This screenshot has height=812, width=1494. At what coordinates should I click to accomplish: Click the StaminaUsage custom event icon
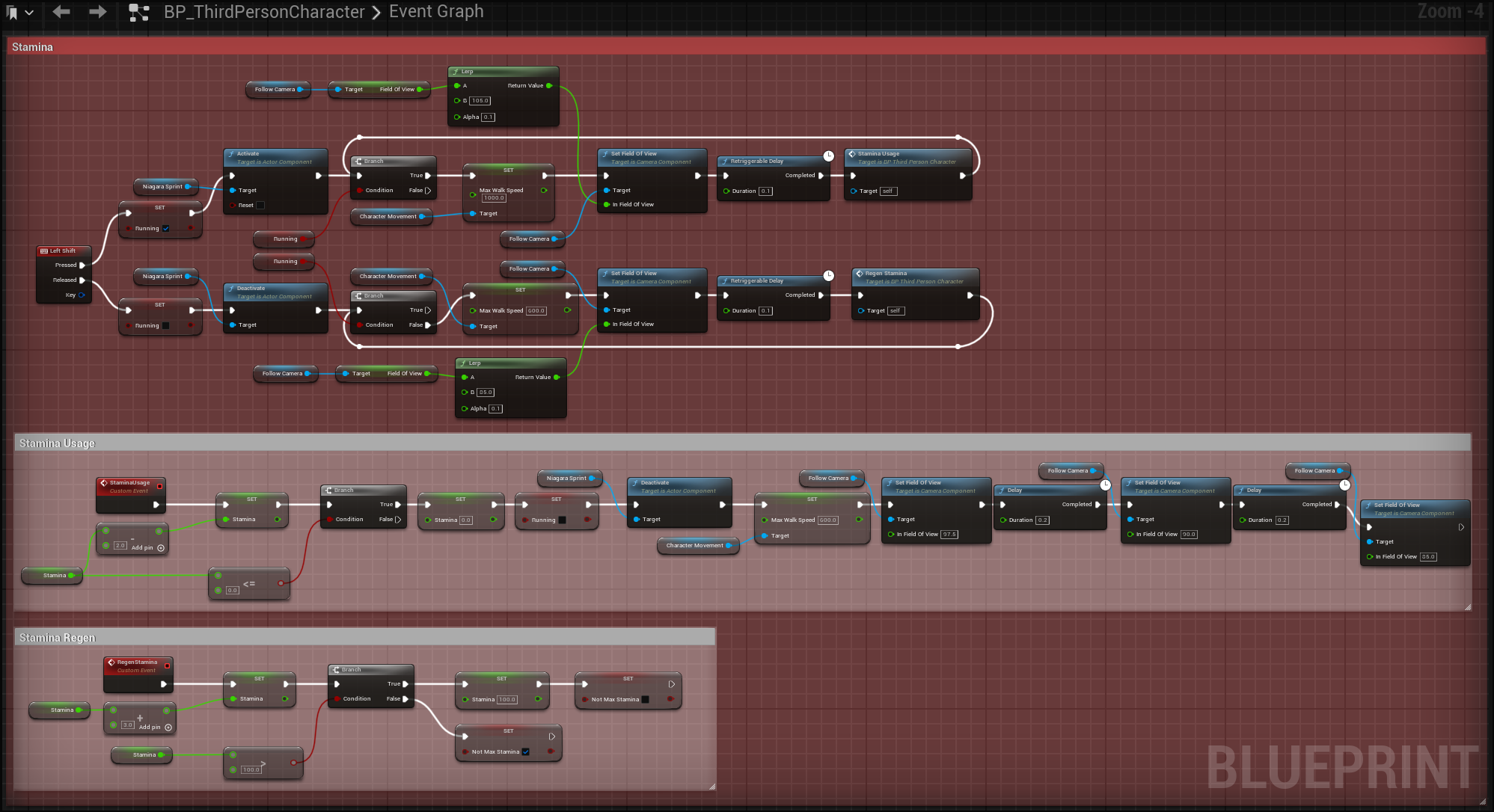coord(104,483)
